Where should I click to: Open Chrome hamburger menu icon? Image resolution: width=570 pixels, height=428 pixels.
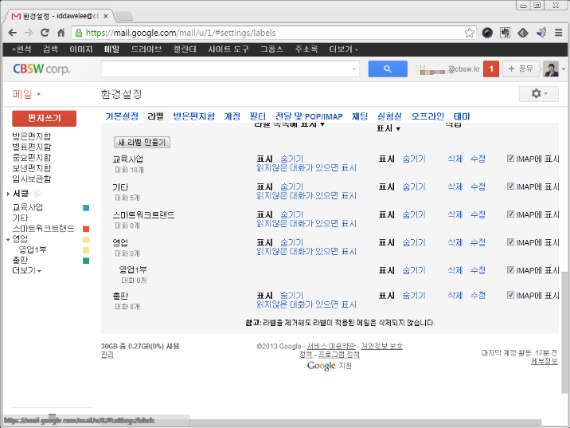[x=558, y=33]
